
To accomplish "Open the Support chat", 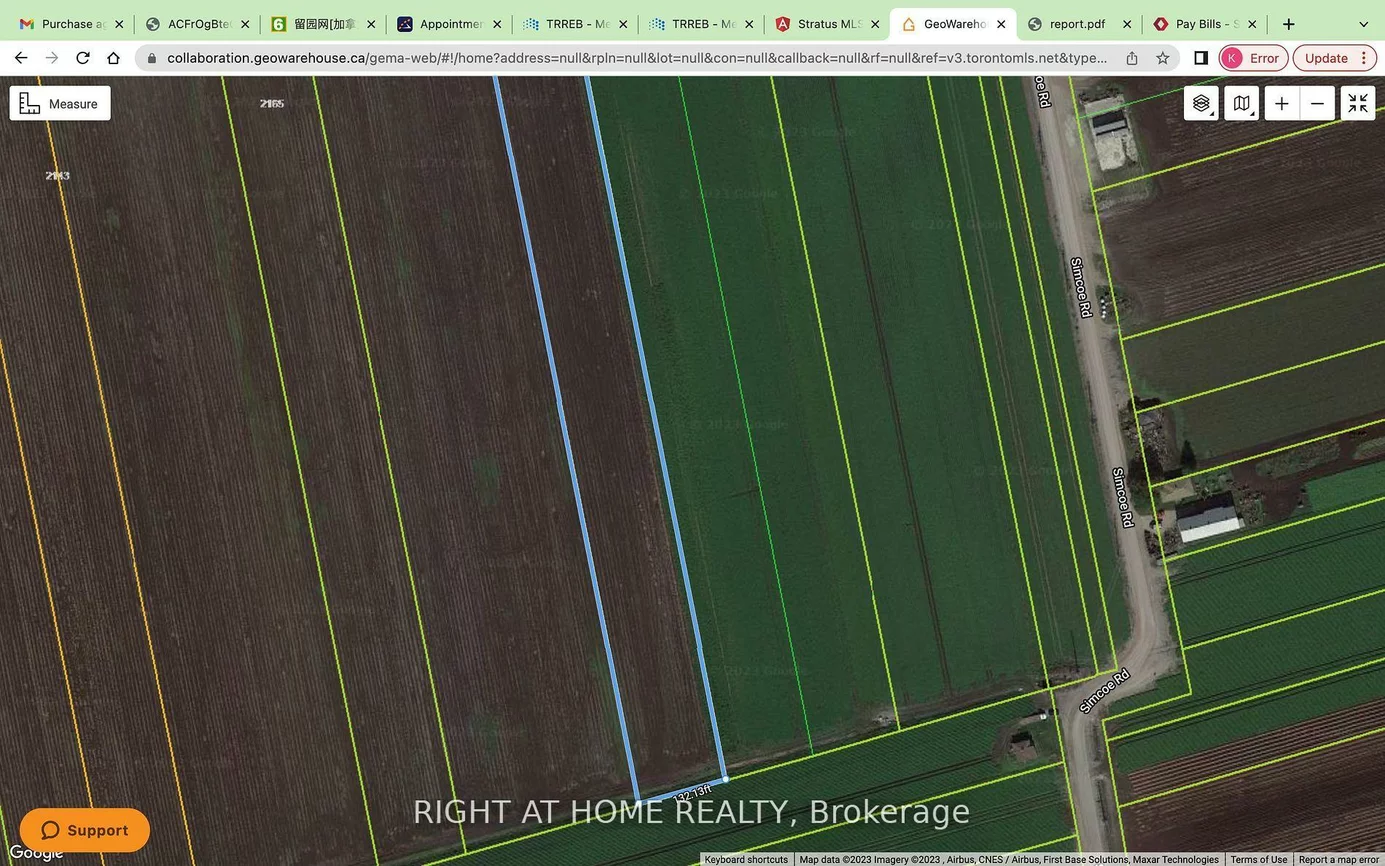I will pyautogui.click(x=85, y=830).
